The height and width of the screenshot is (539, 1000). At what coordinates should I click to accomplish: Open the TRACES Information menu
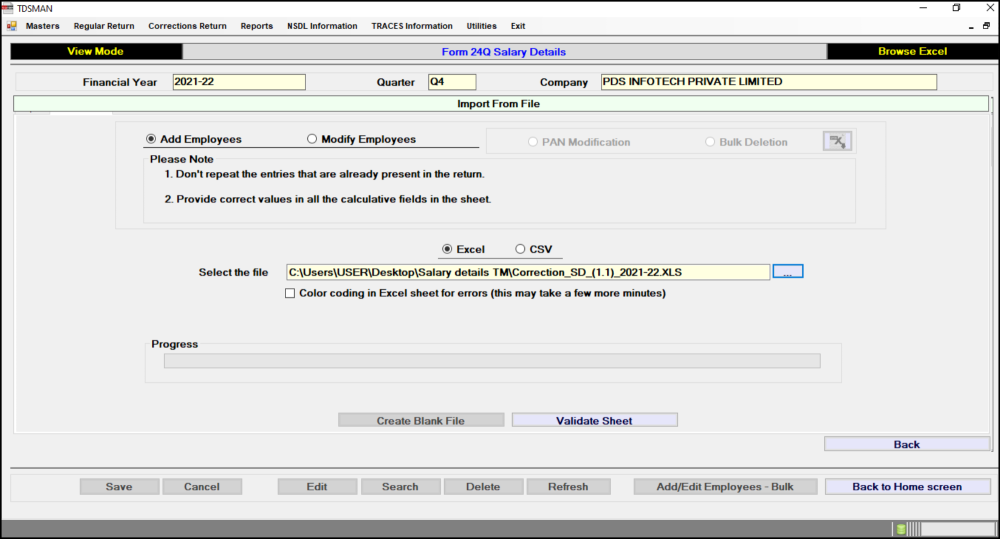tap(412, 26)
